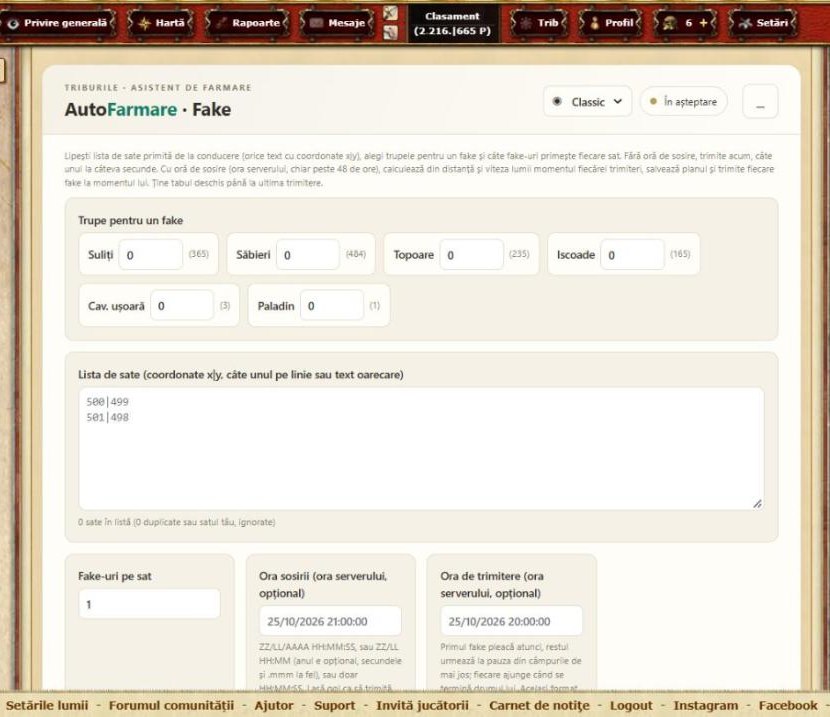The height and width of the screenshot is (717, 830).
Task: Focus the Paladin count field
Action: 332,305
